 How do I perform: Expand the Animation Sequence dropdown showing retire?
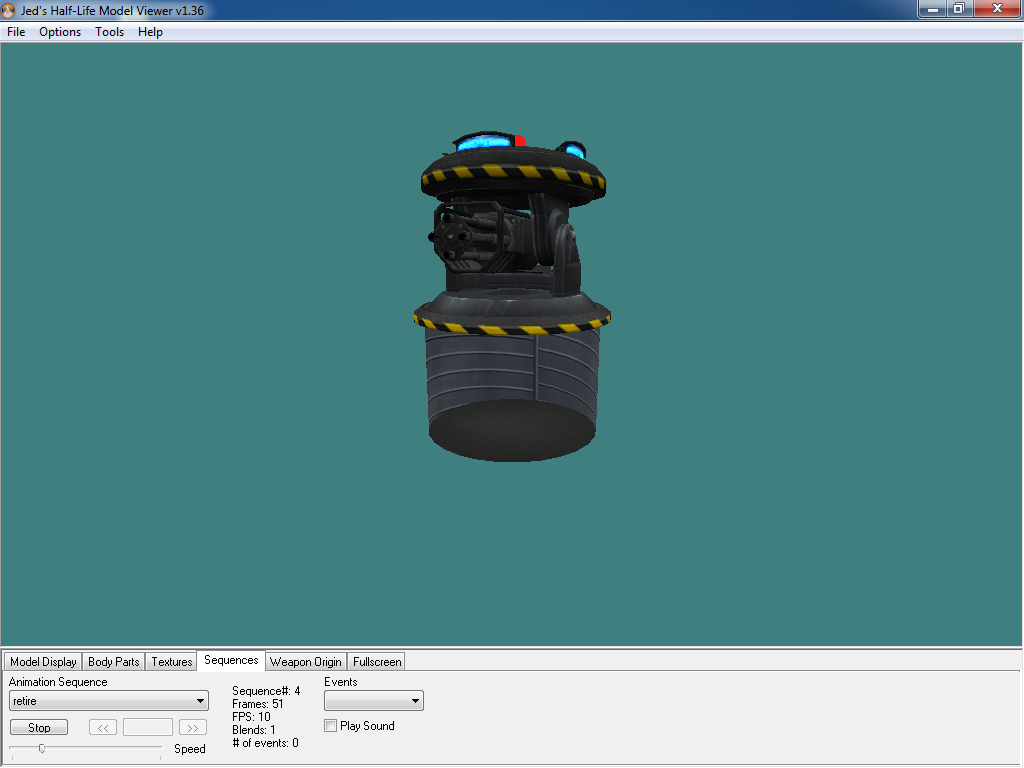[x=109, y=701]
